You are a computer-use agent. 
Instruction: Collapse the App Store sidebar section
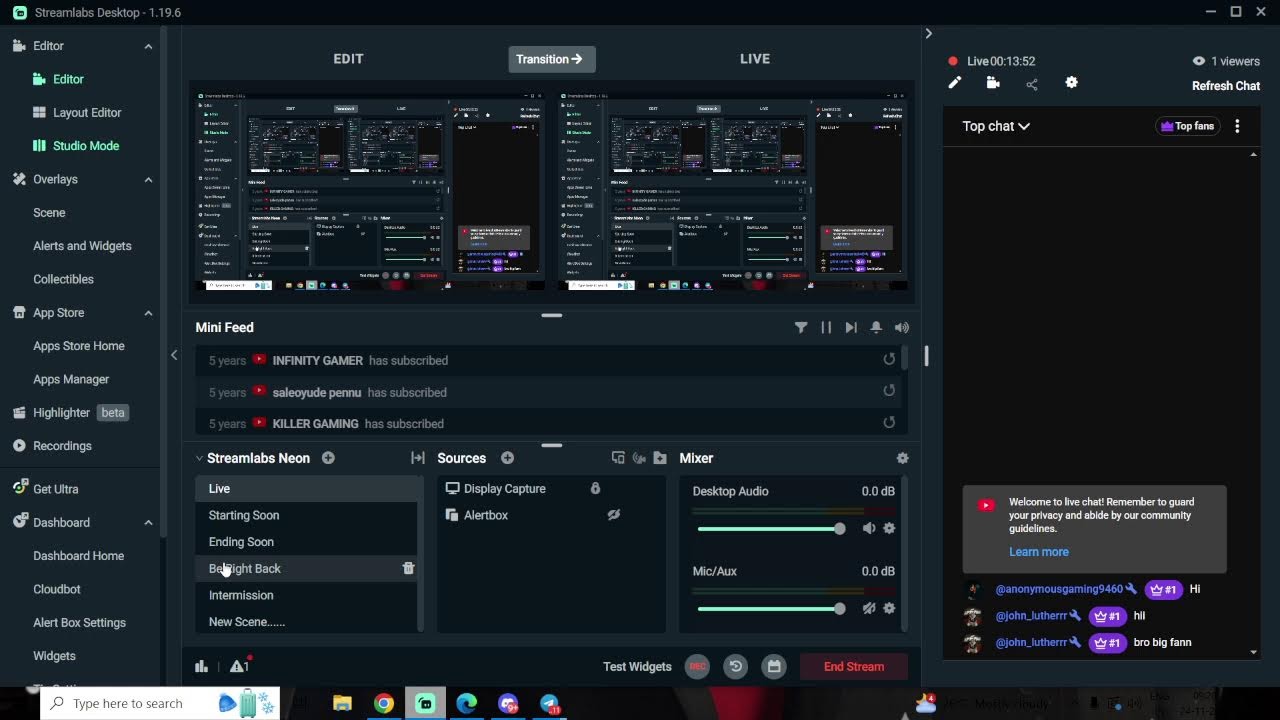pyautogui.click(x=148, y=313)
